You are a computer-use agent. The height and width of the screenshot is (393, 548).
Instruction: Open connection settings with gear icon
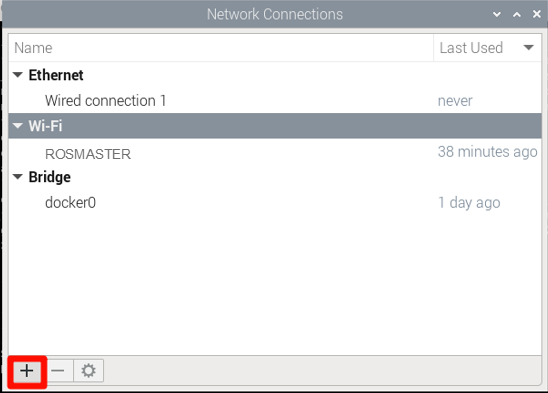tap(88, 371)
